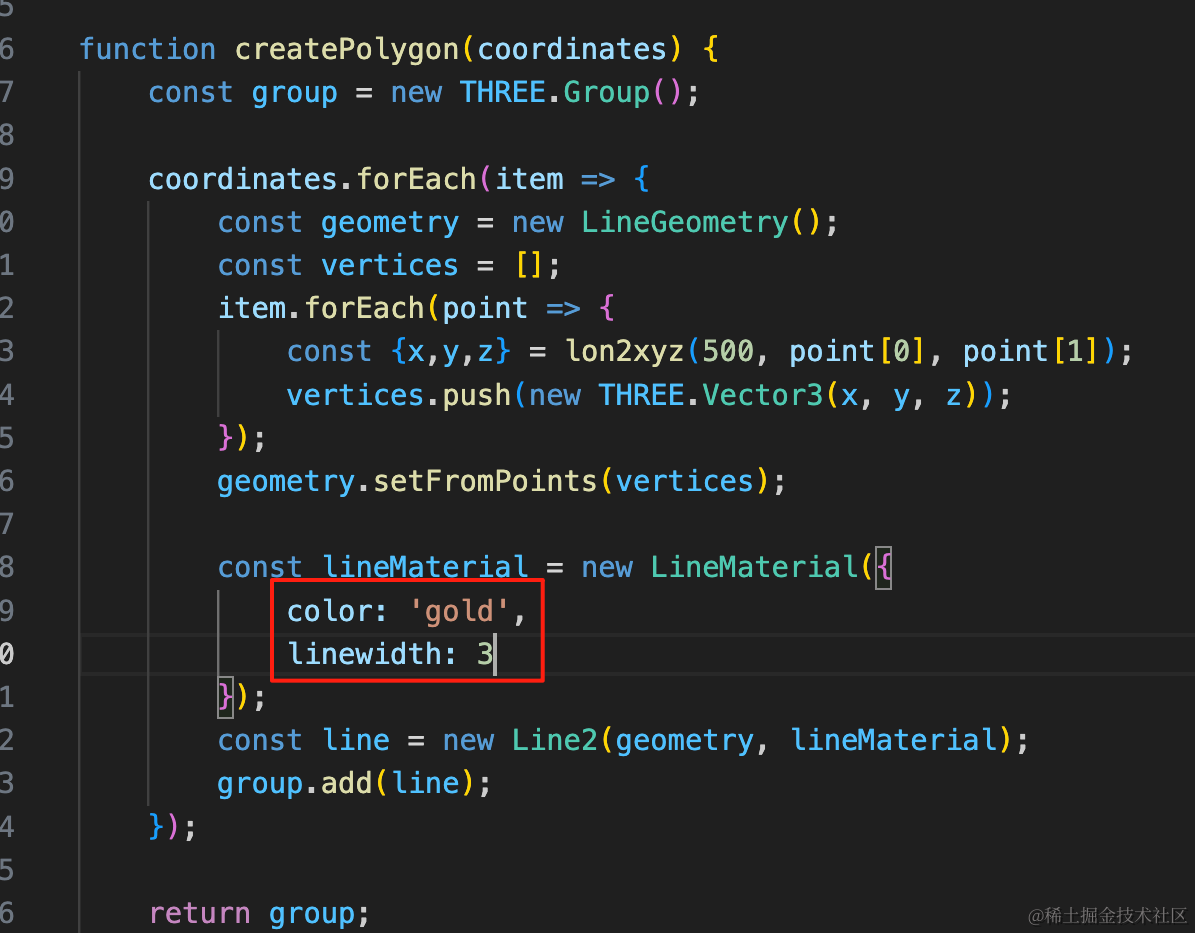Click the '{x,y,z}' destructuring pattern
The image size is (1196, 934).
point(450,352)
